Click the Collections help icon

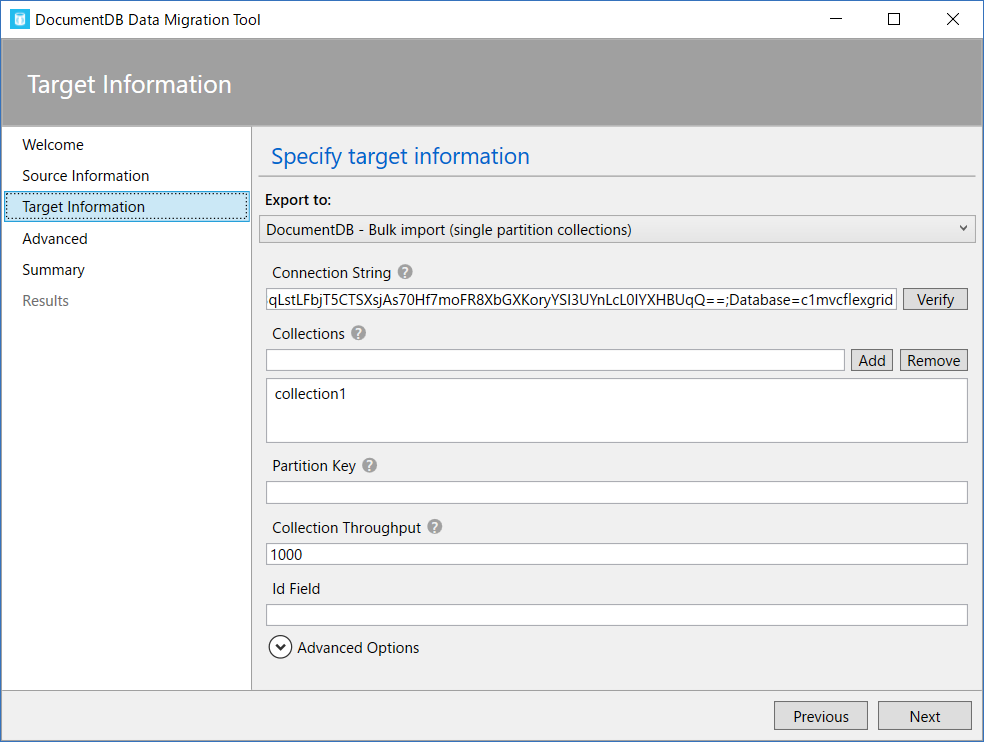coord(358,333)
